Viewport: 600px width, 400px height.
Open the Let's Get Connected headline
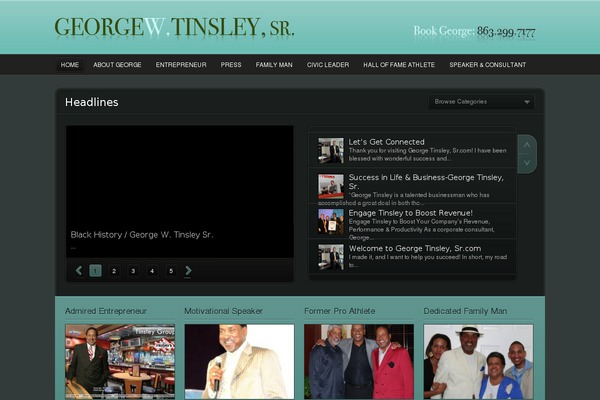[386, 142]
